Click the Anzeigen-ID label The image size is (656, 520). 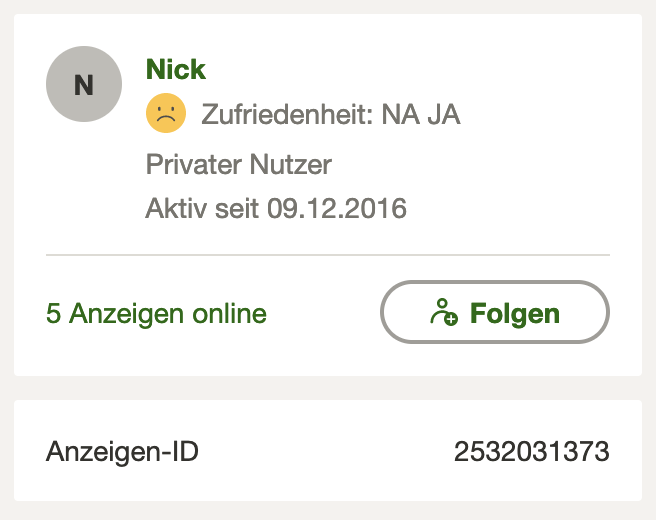pos(122,452)
